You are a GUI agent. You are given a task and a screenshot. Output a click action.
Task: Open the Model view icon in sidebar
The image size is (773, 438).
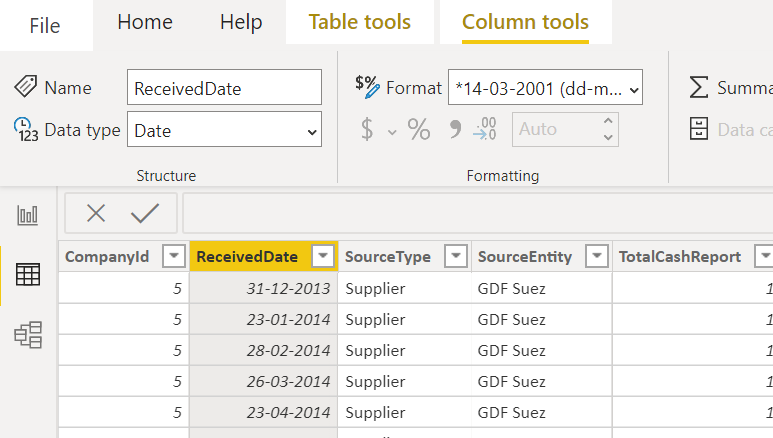(28, 335)
